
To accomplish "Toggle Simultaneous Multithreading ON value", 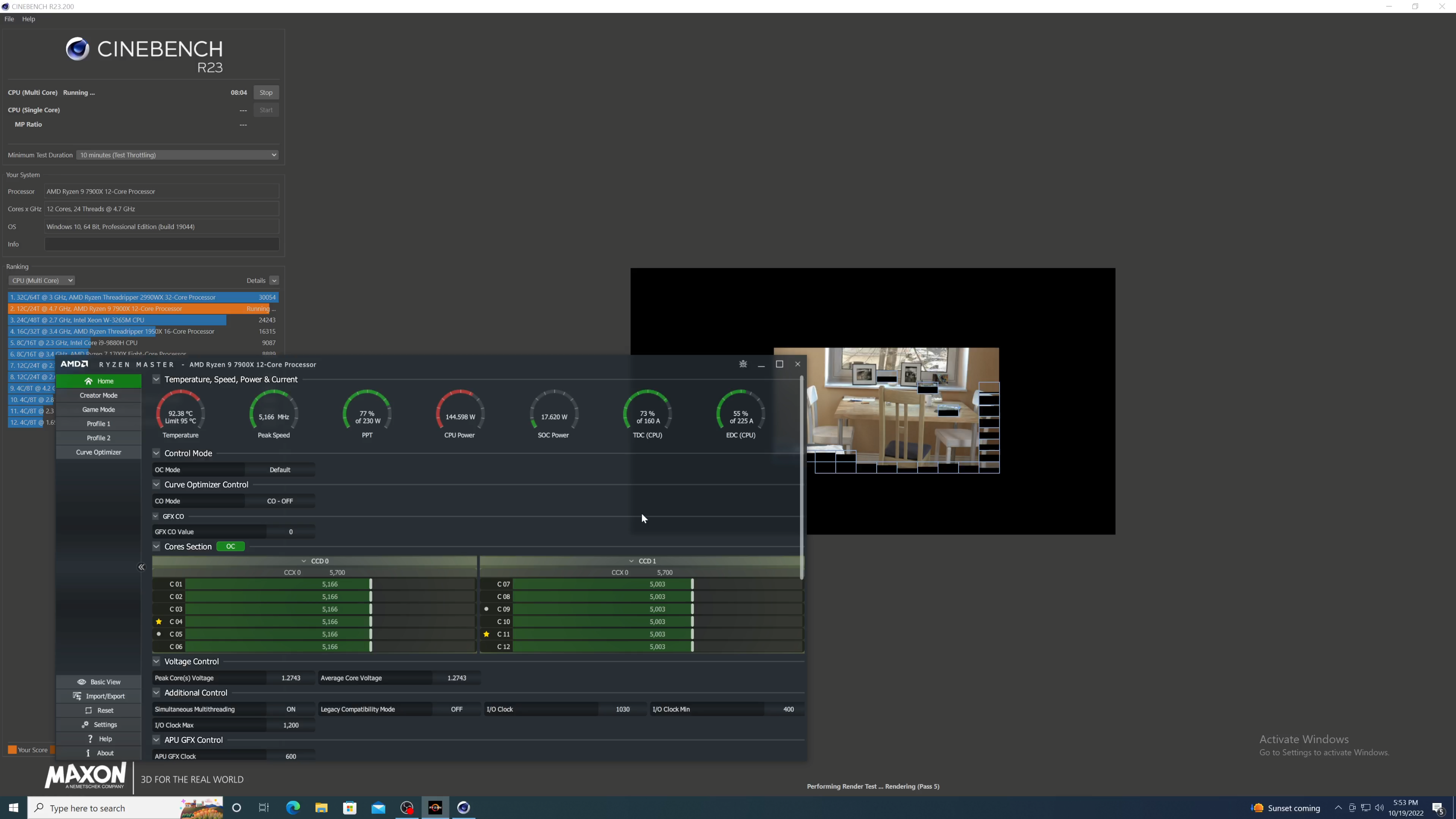I will (x=291, y=710).
